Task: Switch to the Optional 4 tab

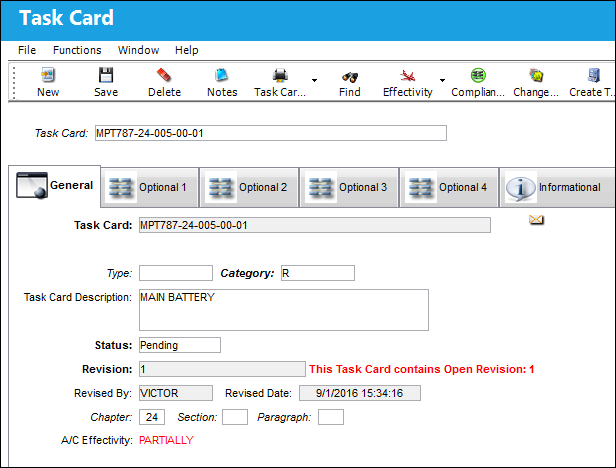Action: pos(449,187)
